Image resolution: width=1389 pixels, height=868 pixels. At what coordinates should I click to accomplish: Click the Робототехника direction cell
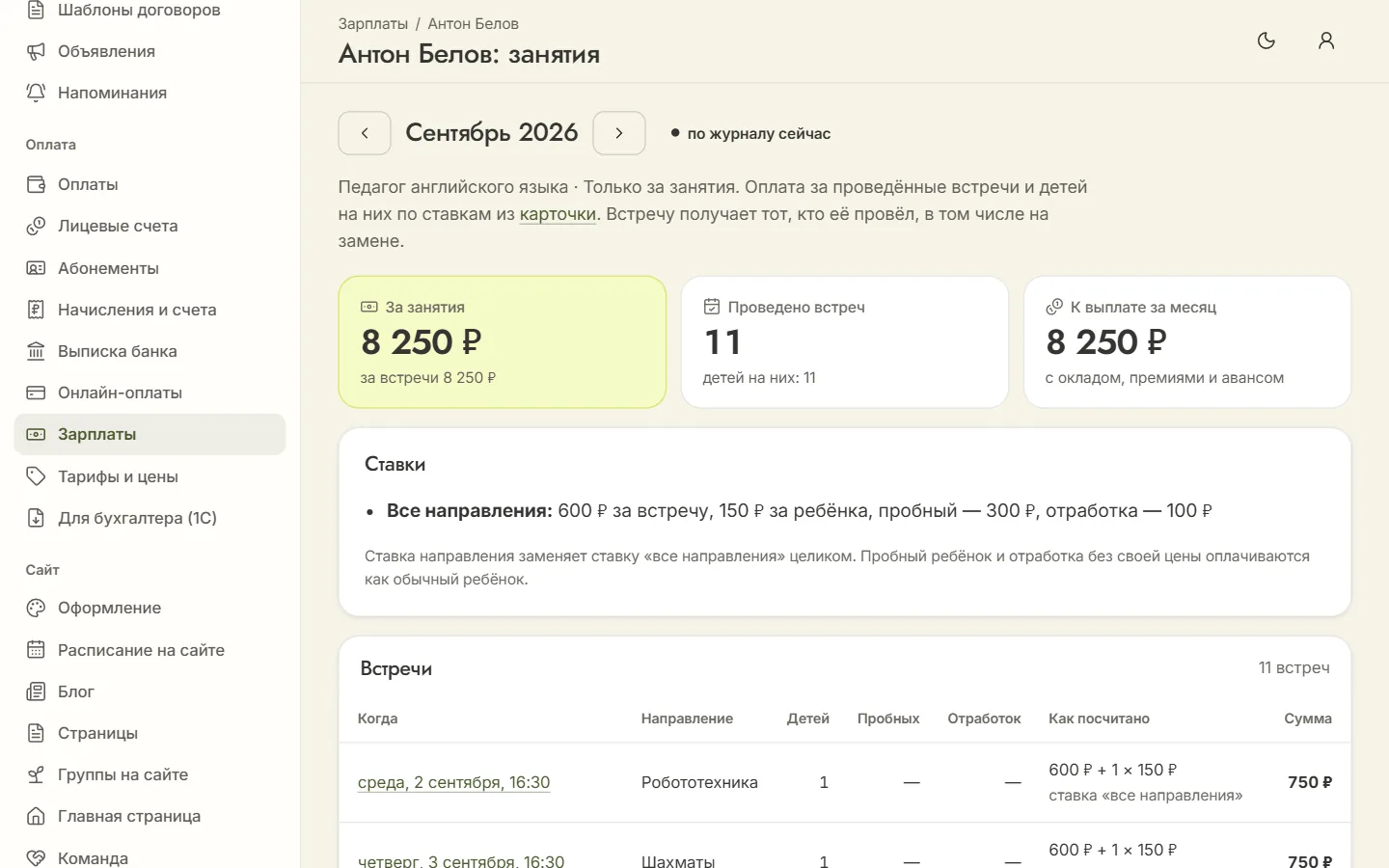699,782
